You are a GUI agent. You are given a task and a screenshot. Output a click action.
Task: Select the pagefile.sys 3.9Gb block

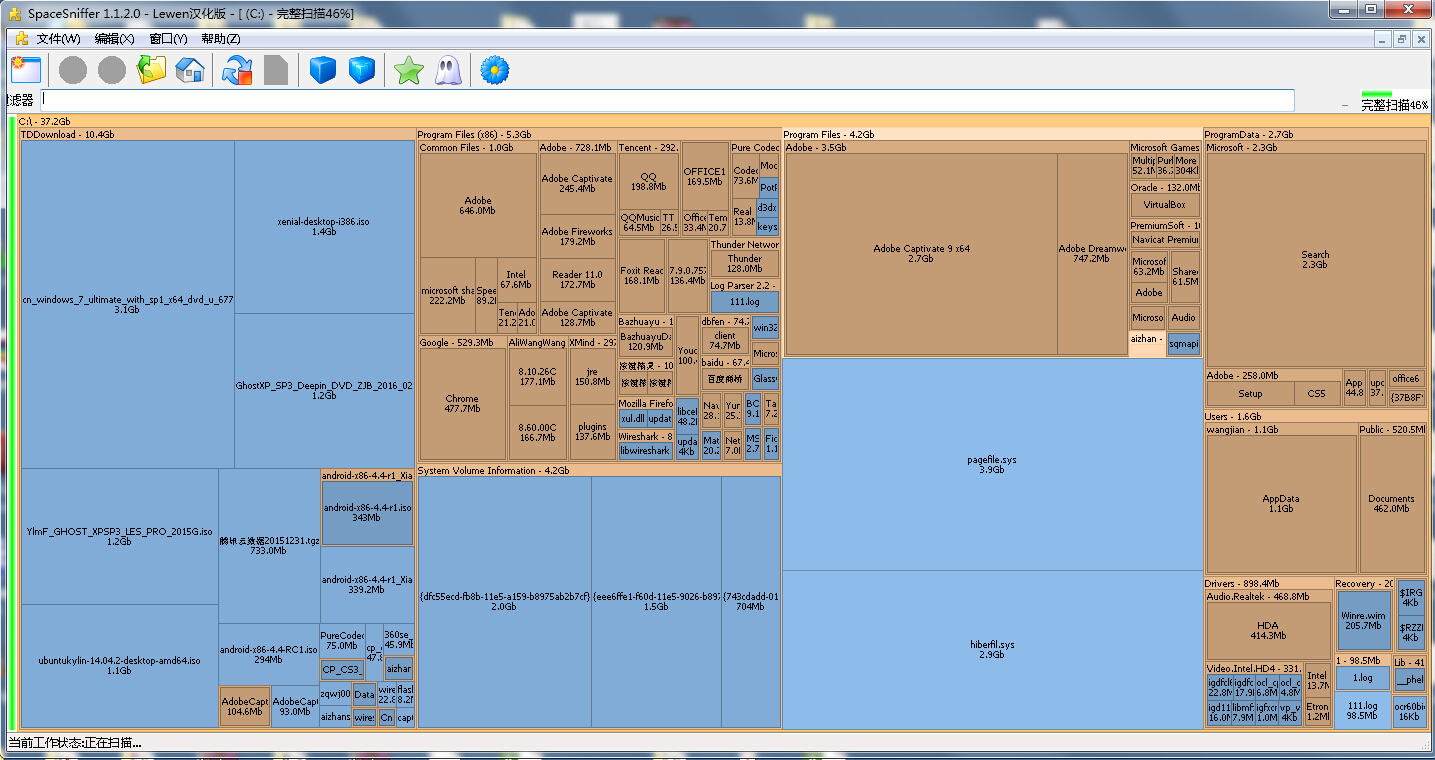(992, 464)
